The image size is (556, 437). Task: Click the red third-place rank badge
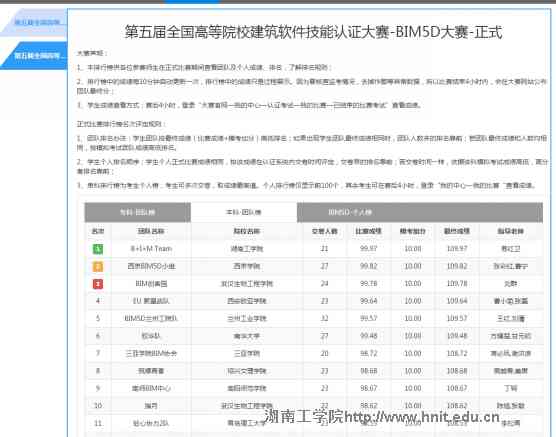[98, 283]
